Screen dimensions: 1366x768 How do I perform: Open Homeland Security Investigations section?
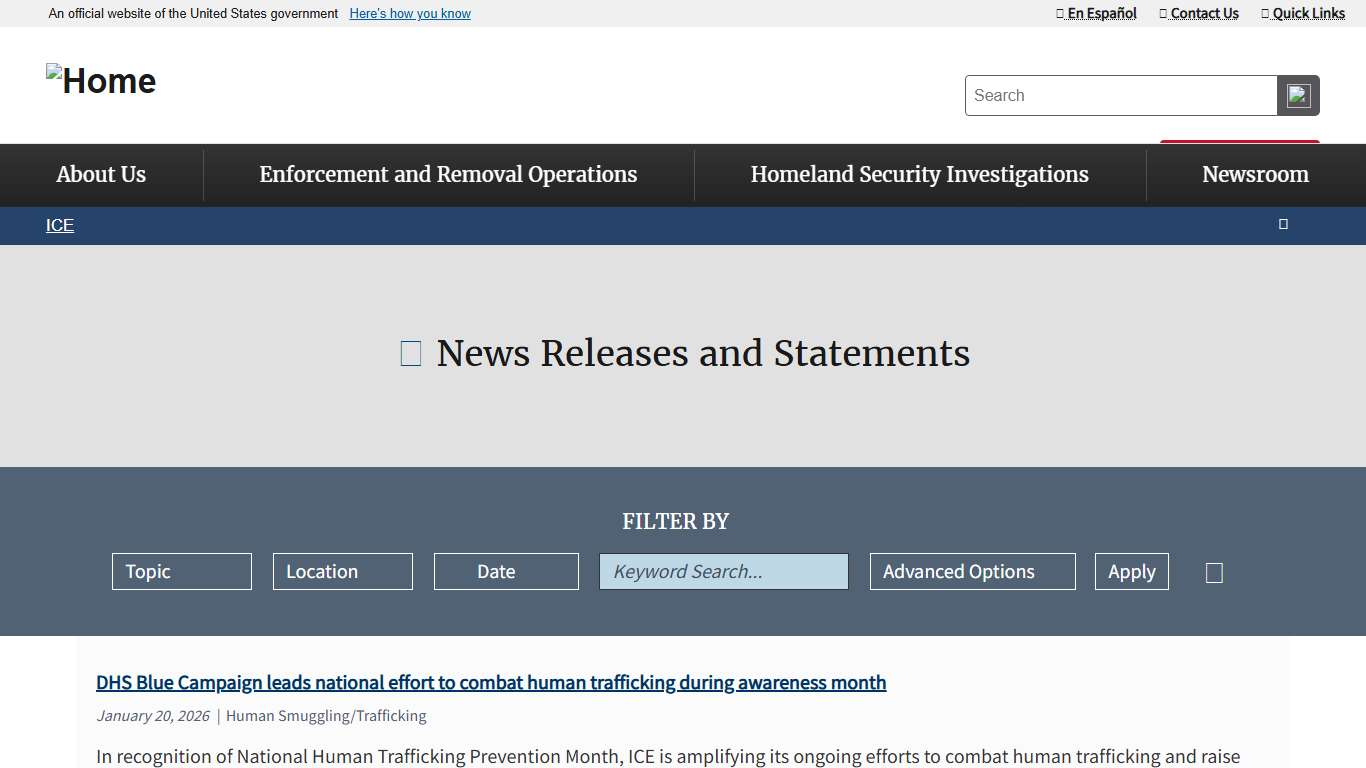(x=919, y=174)
